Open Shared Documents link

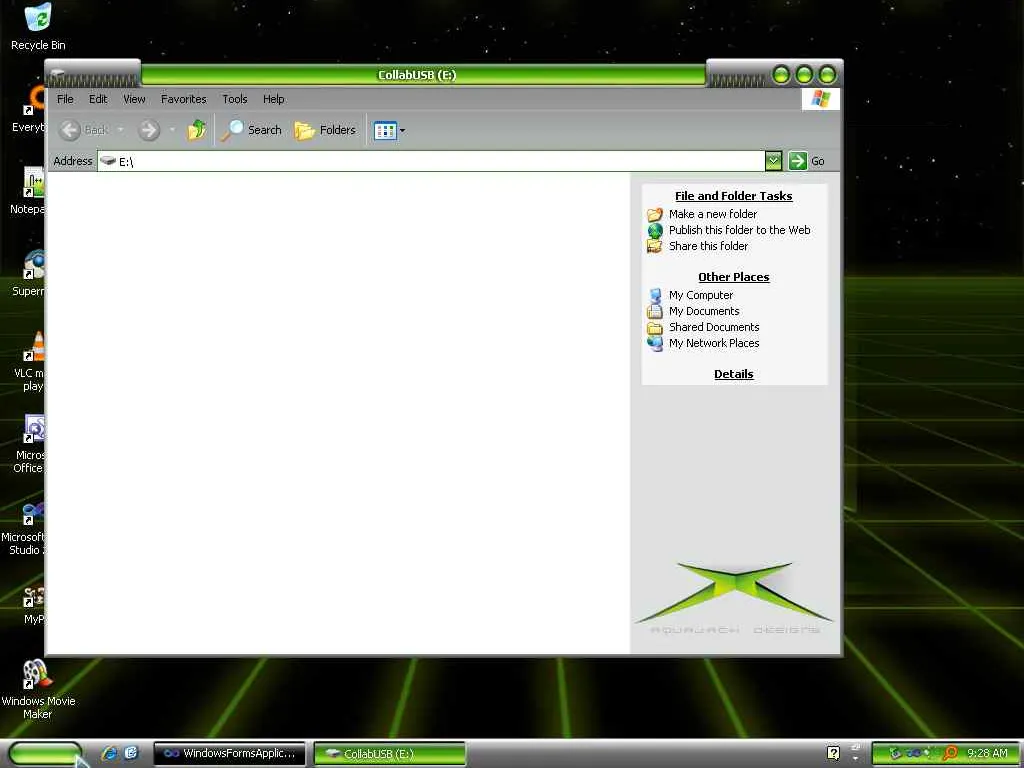tap(714, 327)
